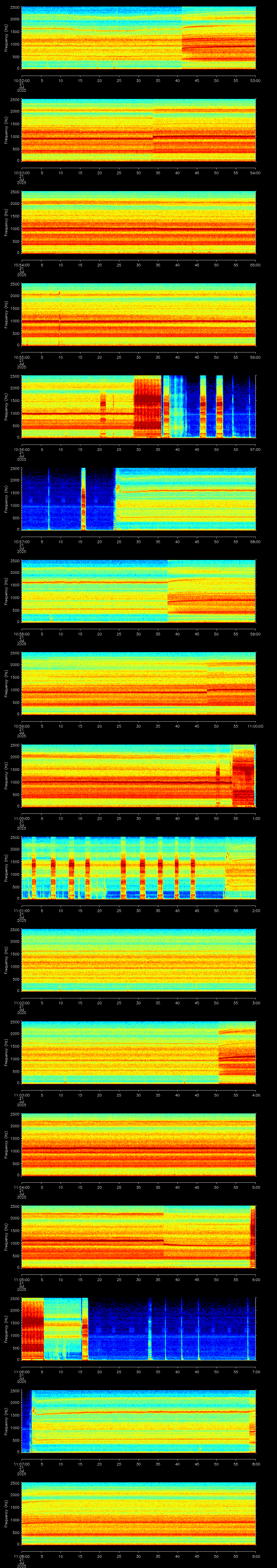Select the spectrogram panel beginning at 10:53:00

pyautogui.click(x=138, y=130)
